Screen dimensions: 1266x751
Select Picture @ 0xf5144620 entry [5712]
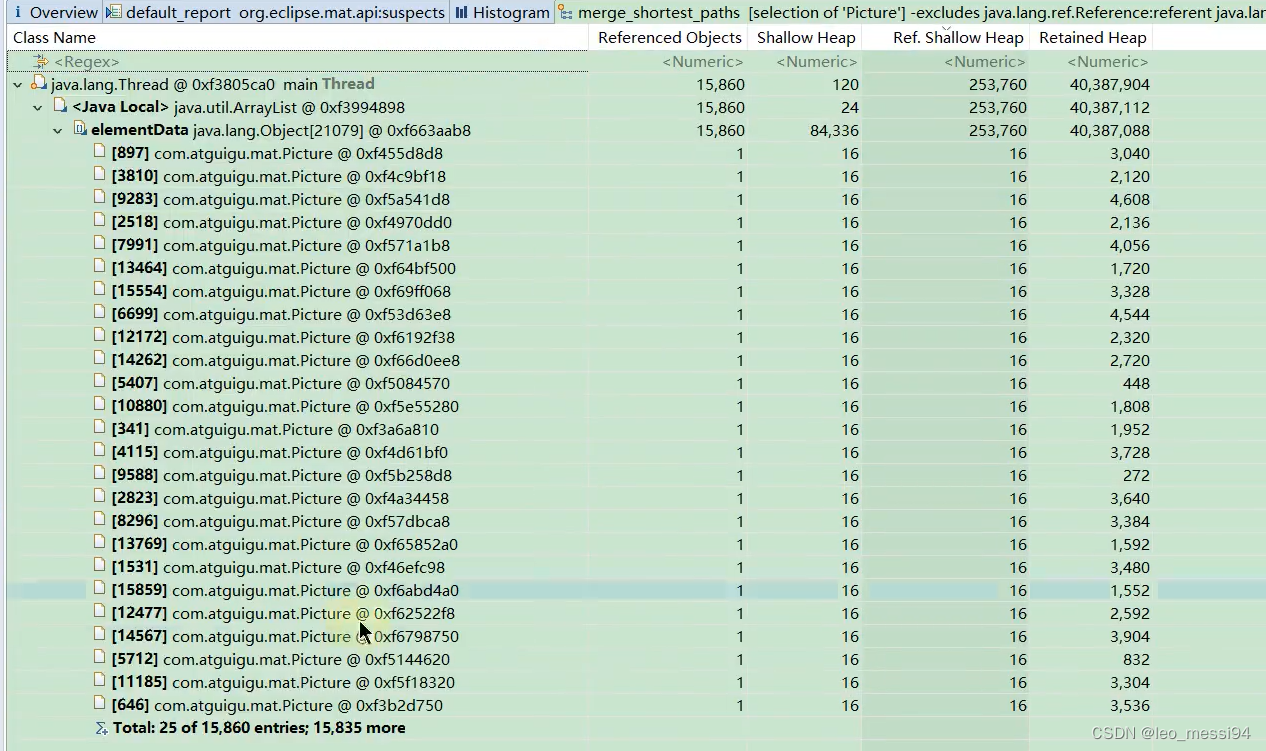(281, 660)
